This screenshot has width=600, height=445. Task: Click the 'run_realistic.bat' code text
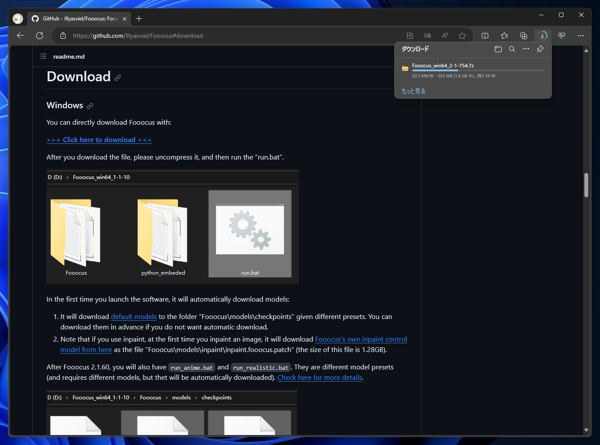(x=261, y=367)
